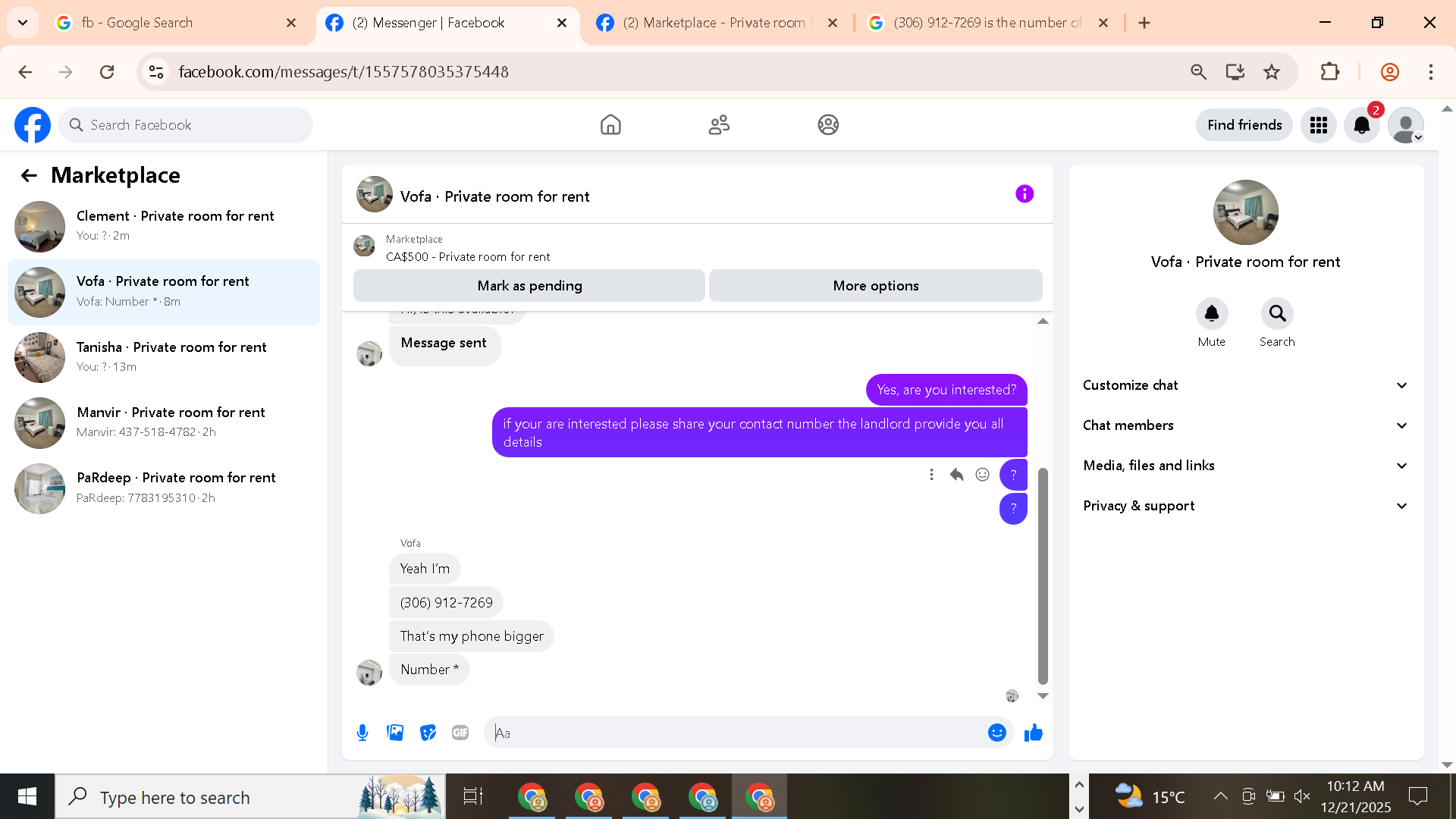Bookmark this page with the star
This screenshot has height=819, width=1456.
1272,72
